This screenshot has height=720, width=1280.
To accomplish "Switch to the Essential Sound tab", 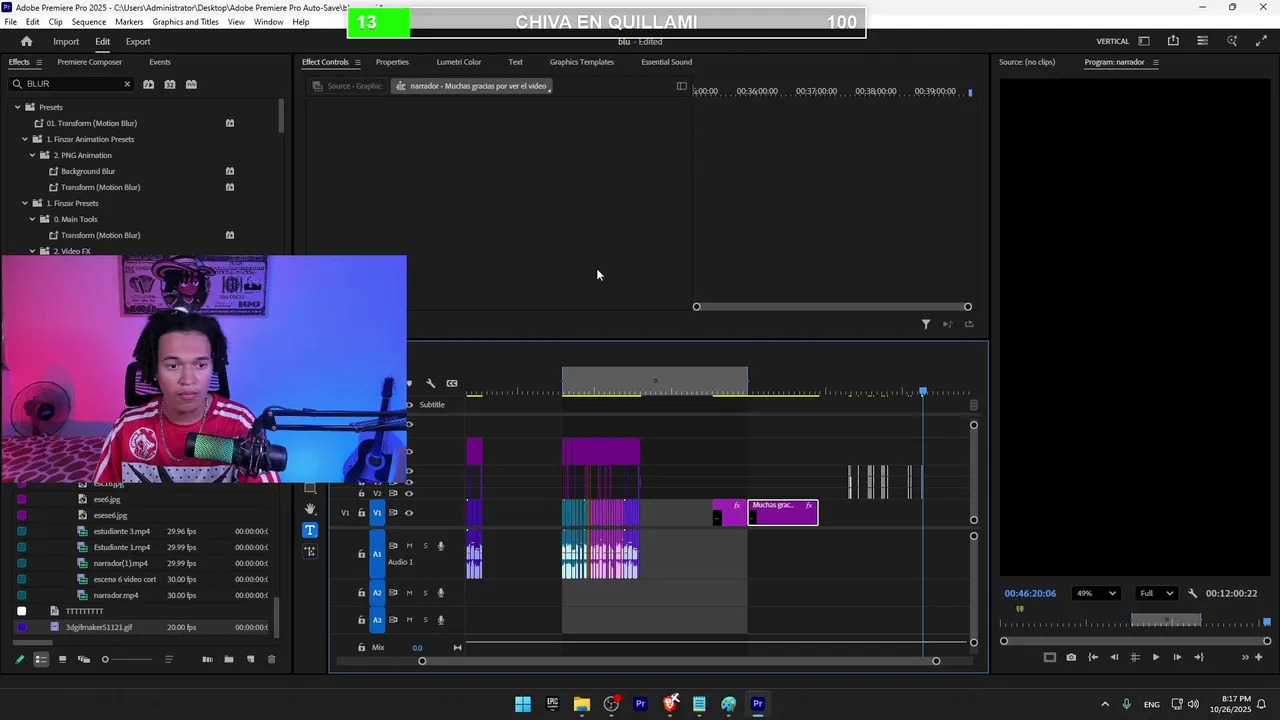I will [x=666, y=62].
